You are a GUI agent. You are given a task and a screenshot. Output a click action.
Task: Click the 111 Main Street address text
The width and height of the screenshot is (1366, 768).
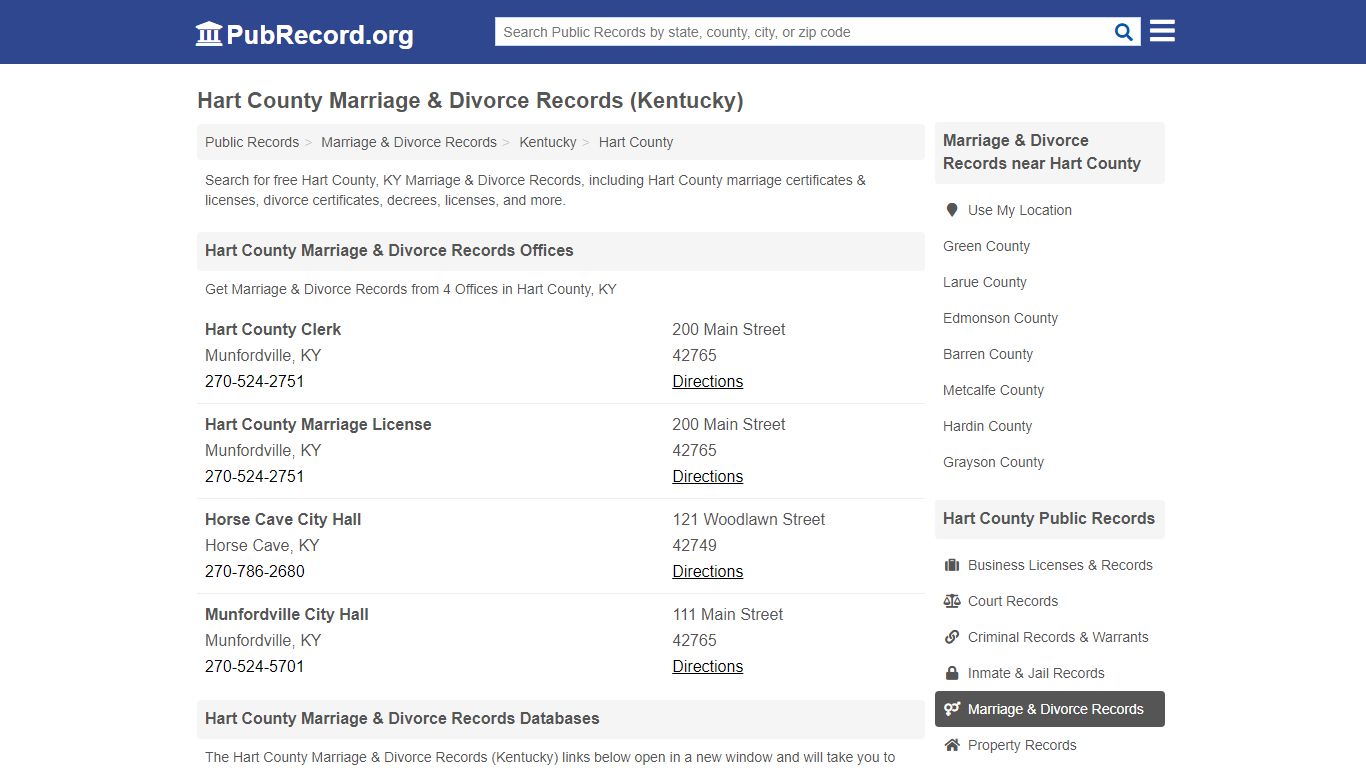(x=728, y=614)
